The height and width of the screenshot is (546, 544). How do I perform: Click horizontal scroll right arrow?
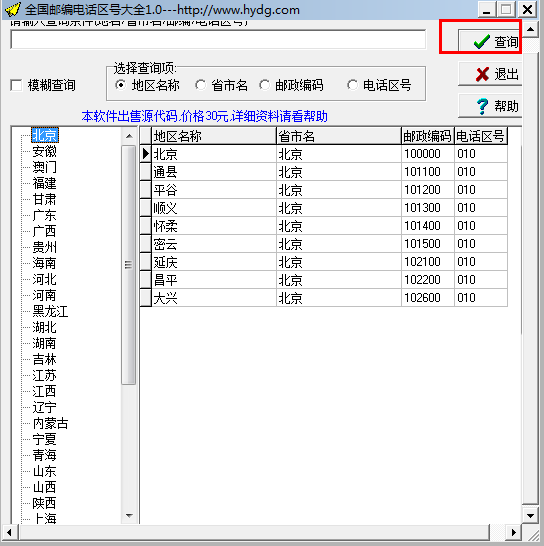pyautogui.click(x=514, y=532)
